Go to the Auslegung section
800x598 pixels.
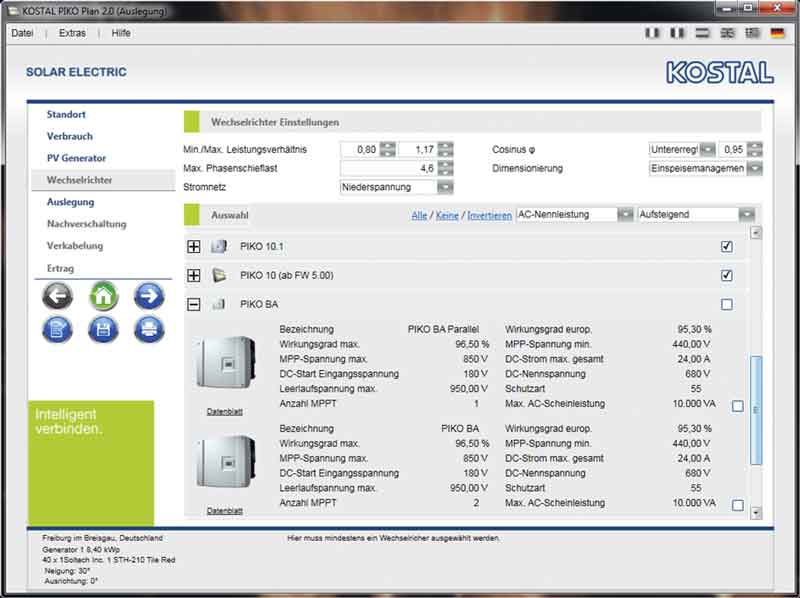click(x=70, y=202)
